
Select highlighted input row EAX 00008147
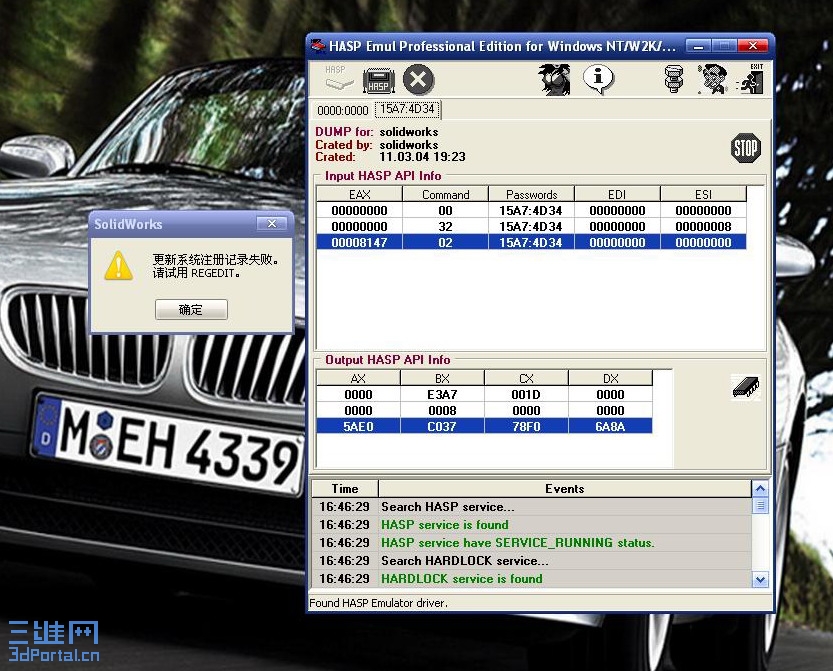(x=531, y=242)
